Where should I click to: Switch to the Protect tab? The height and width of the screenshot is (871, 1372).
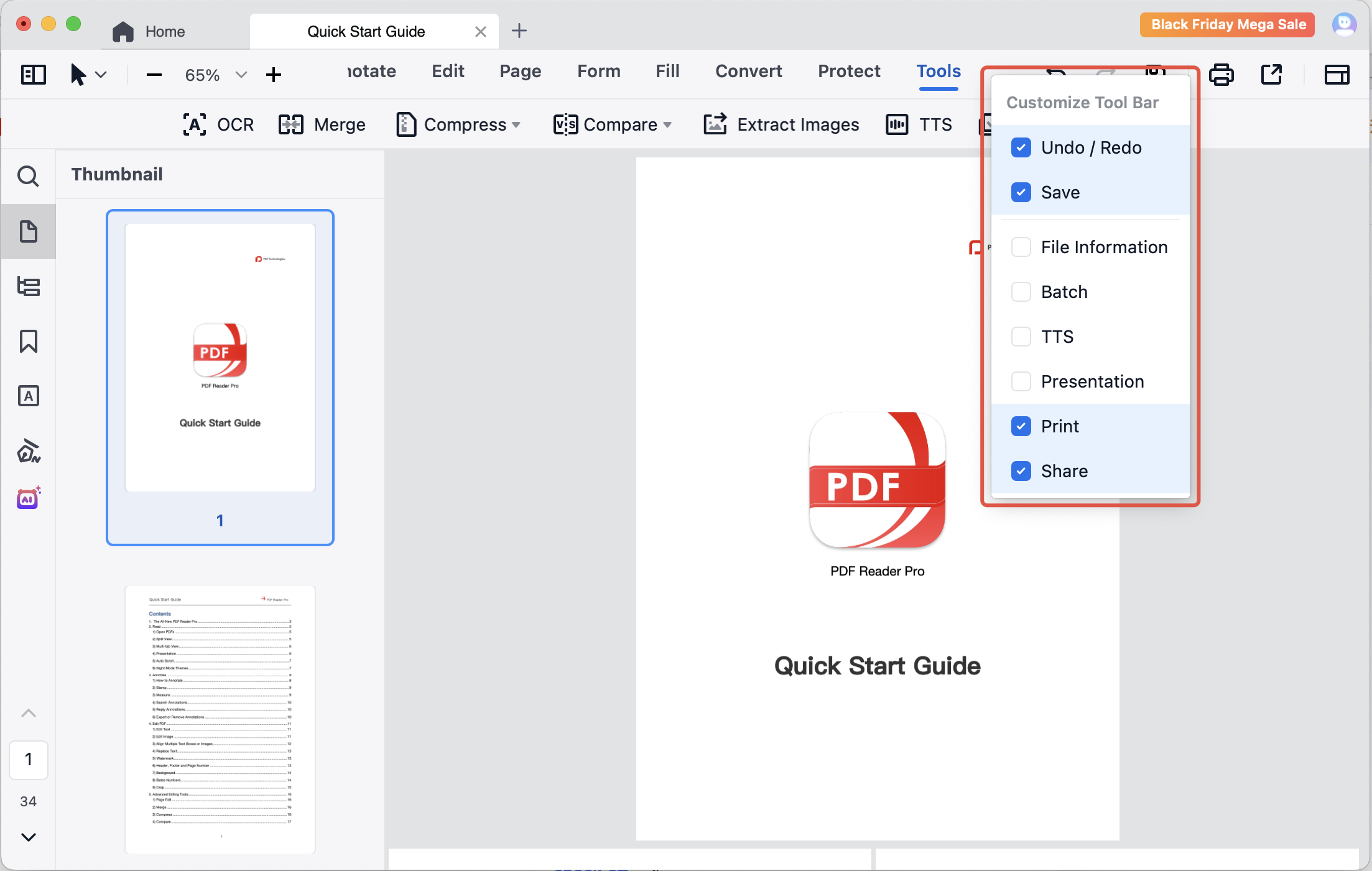click(849, 71)
